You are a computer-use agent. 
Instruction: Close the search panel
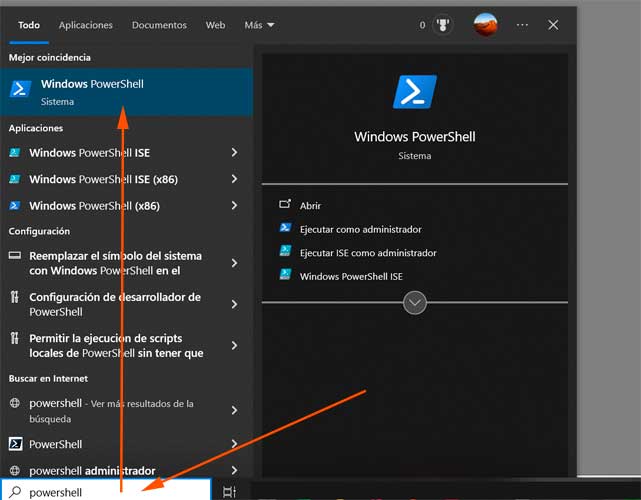click(553, 25)
